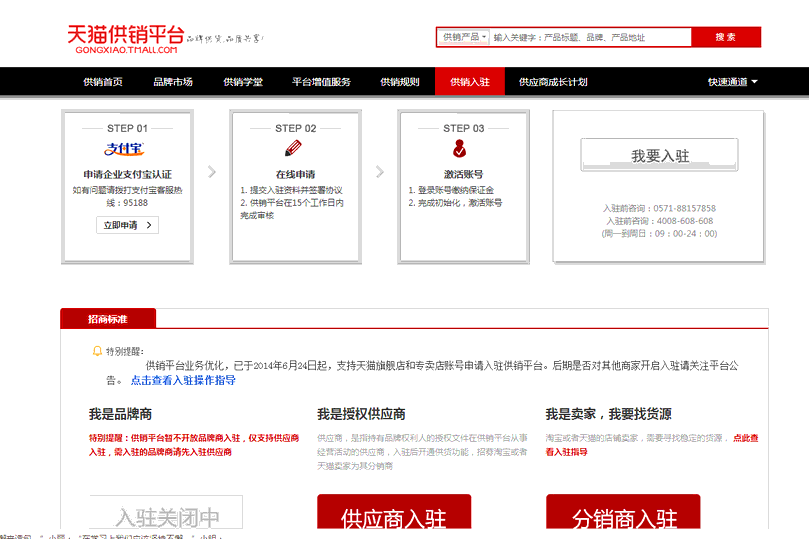Click the red 特别提醒 brand notice text
This screenshot has height=539, width=809.
pyautogui.click(x=194, y=445)
